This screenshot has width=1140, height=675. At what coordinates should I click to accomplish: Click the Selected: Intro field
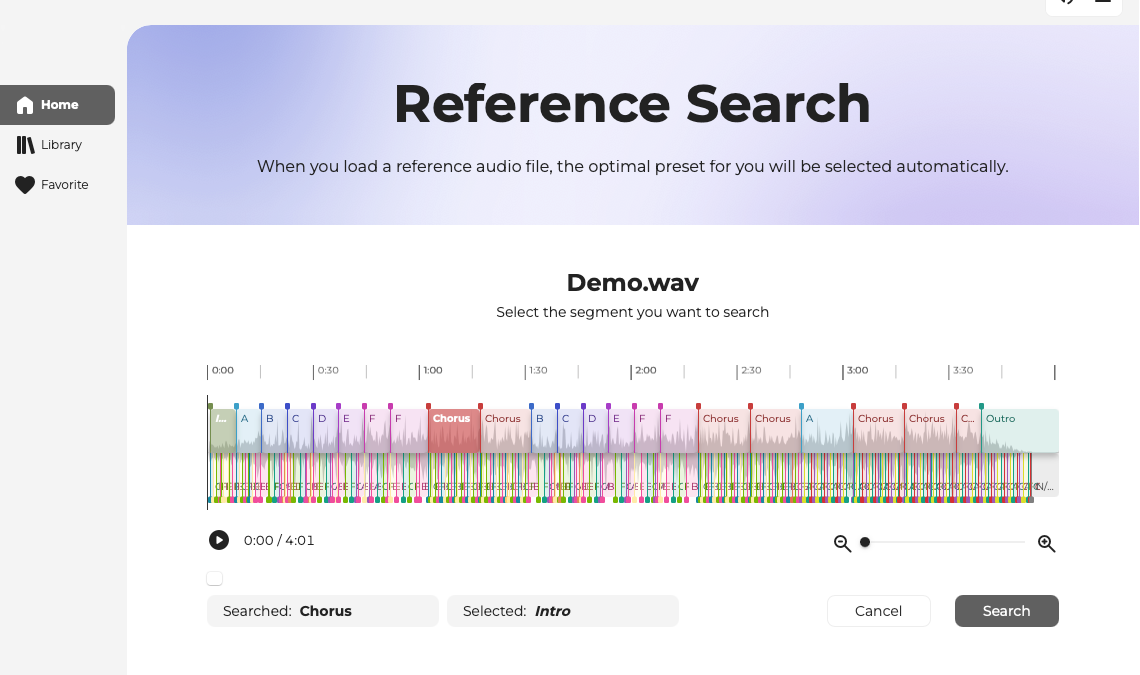point(562,611)
